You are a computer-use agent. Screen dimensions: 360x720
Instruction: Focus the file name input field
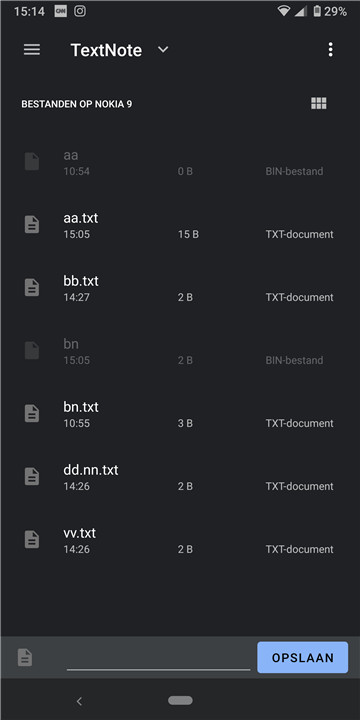(158, 658)
